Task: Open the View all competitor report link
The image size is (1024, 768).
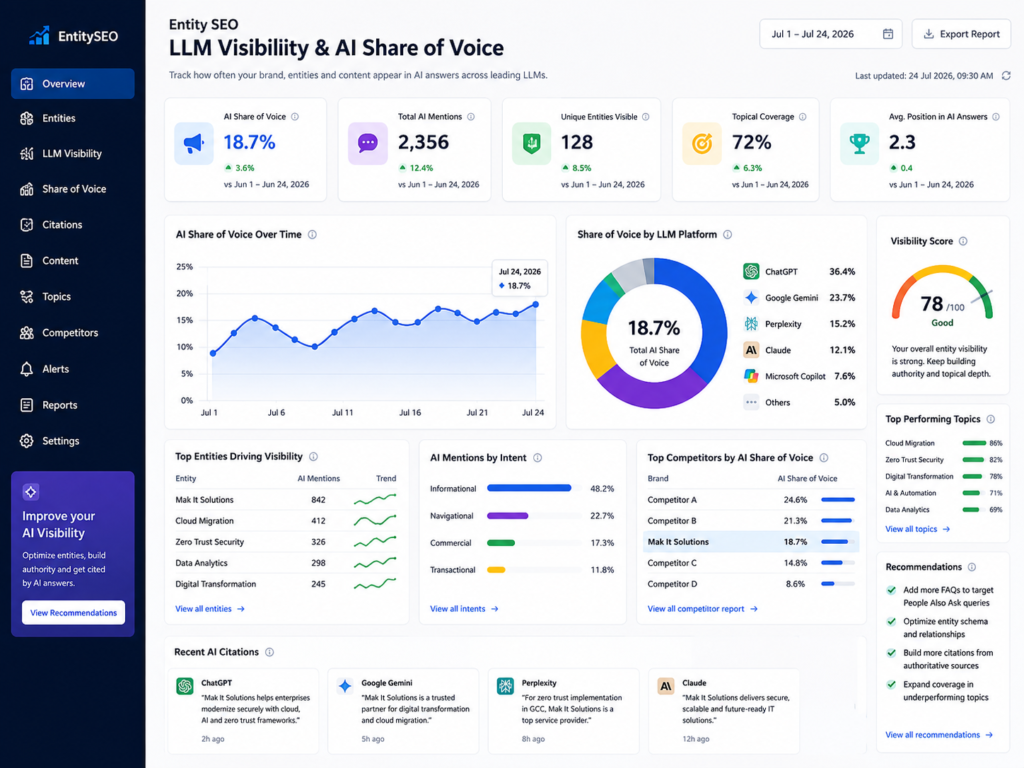Action: (702, 609)
